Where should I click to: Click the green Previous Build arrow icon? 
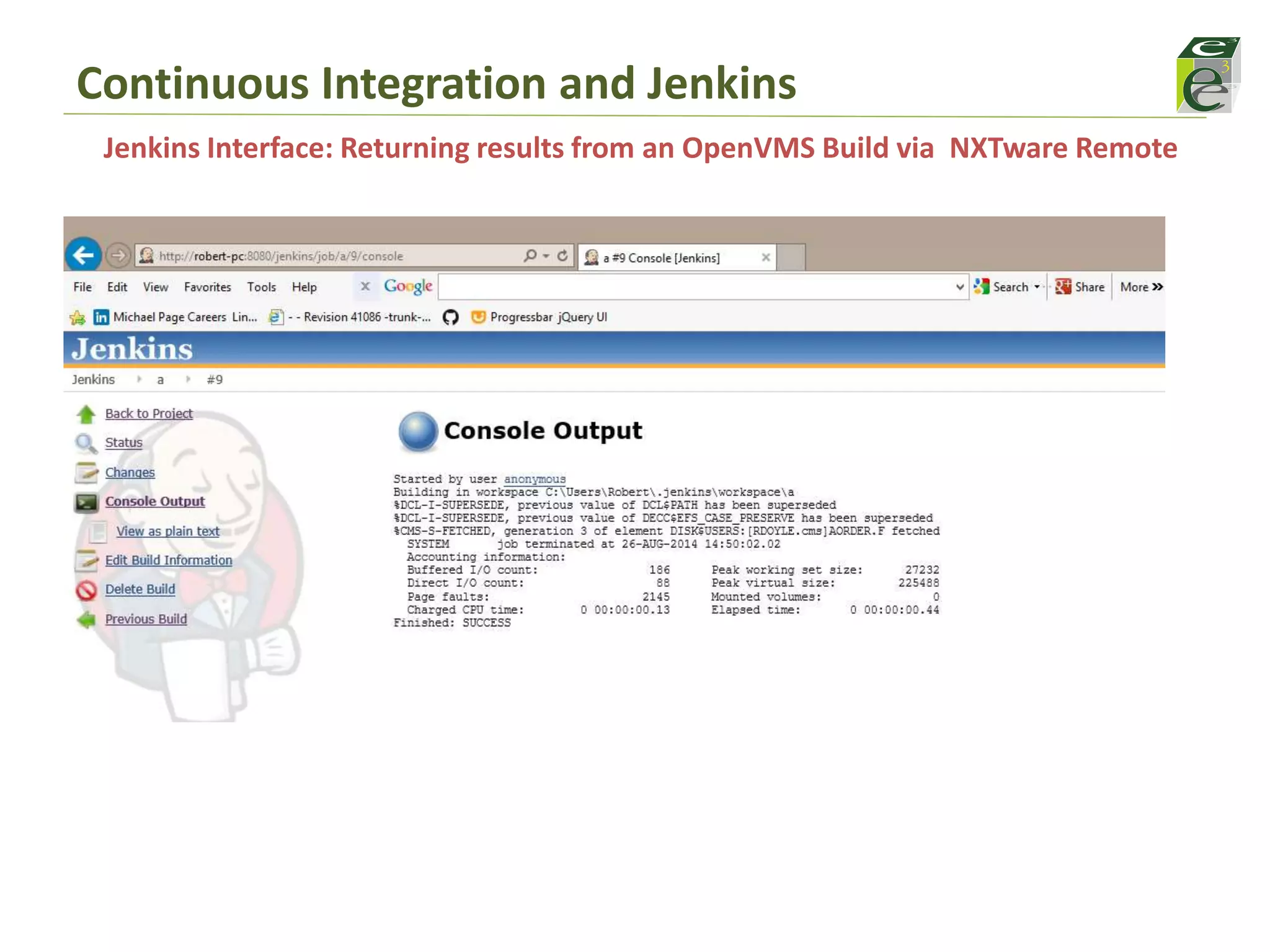point(86,620)
